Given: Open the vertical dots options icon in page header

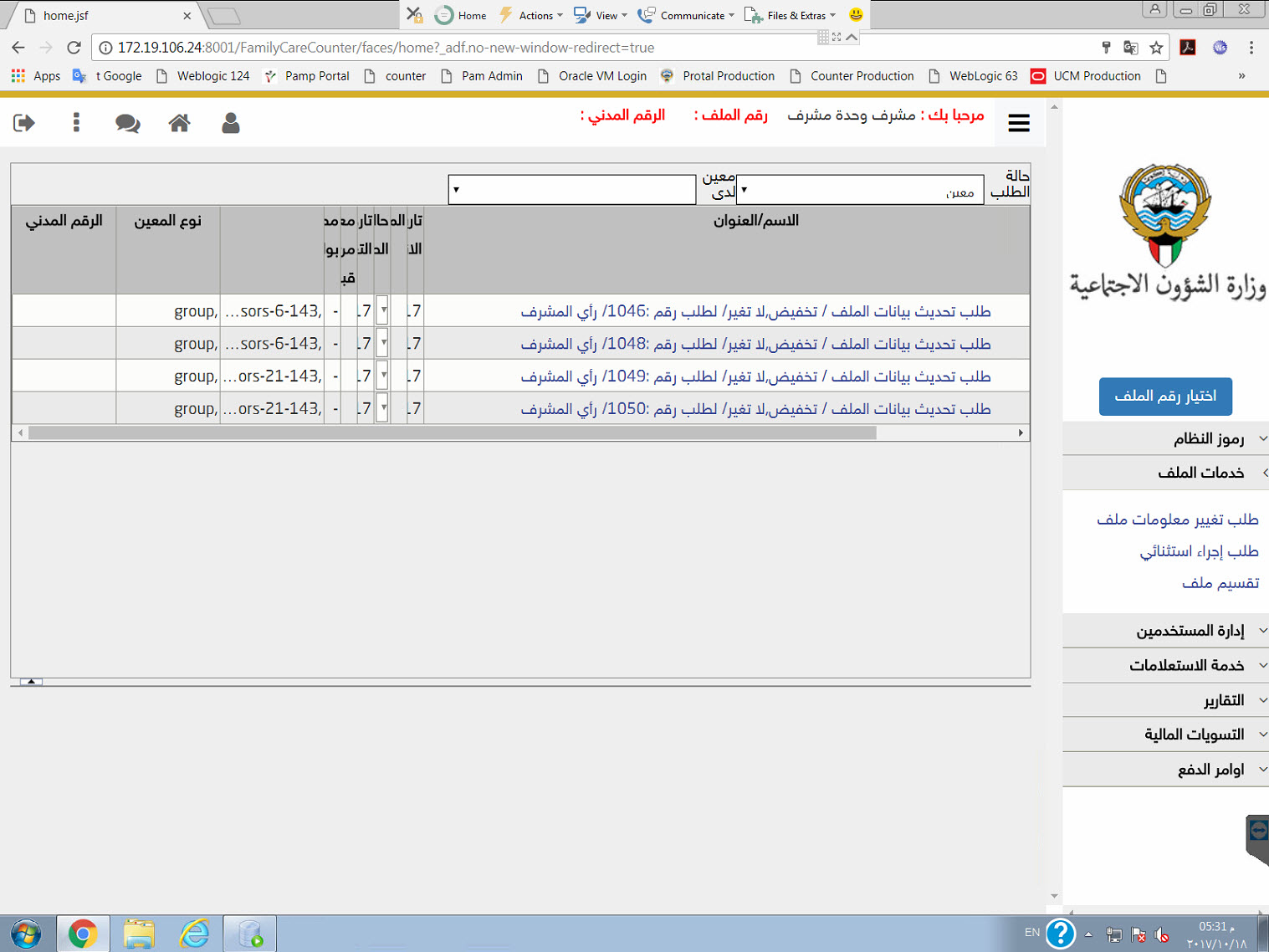Looking at the screenshot, I should tap(76, 123).
